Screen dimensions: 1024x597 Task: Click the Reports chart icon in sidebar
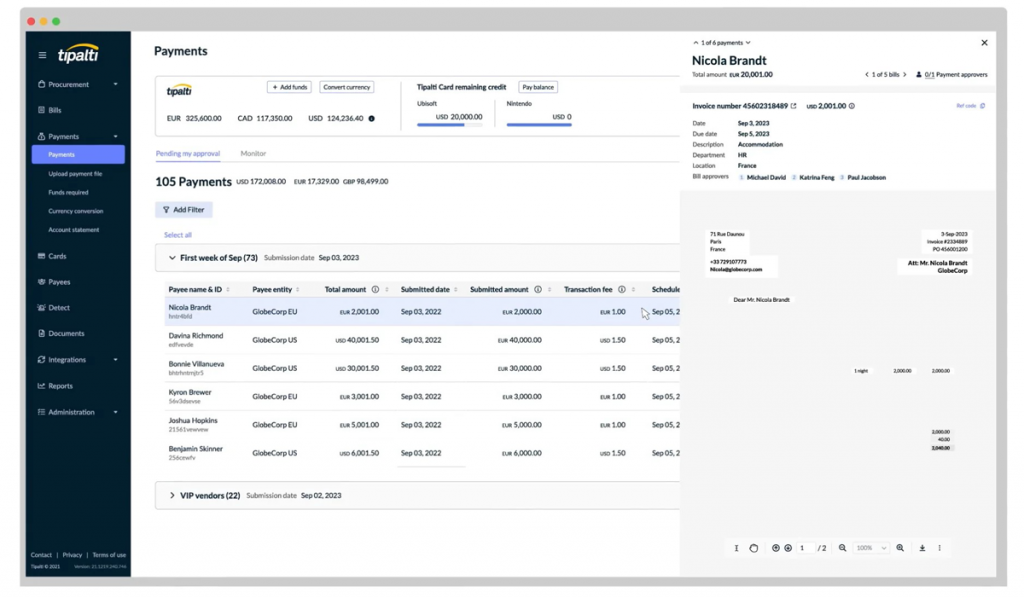click(41, 386)
